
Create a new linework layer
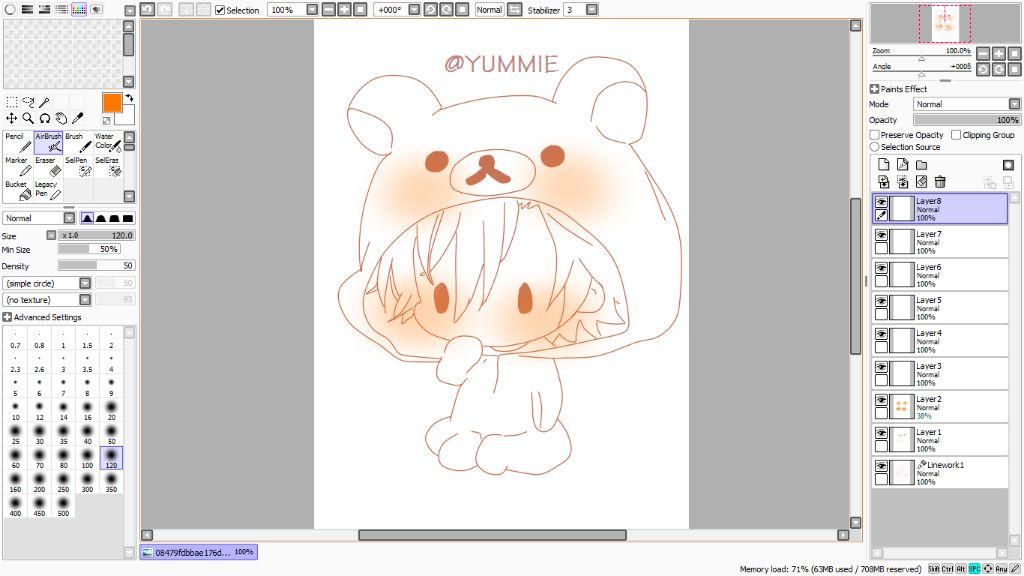tap(903, 165)
